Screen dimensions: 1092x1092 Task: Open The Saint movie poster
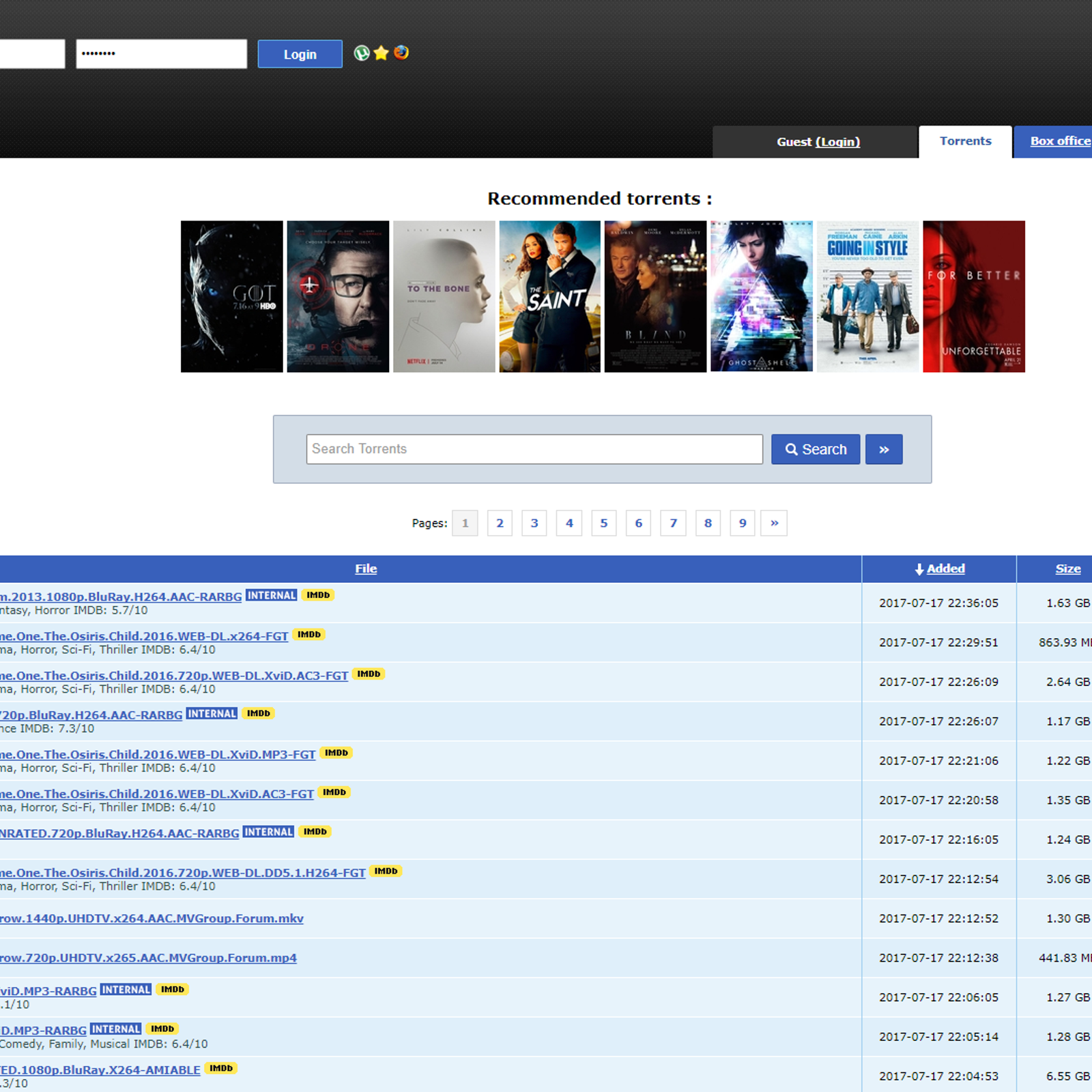coord(550,296)
